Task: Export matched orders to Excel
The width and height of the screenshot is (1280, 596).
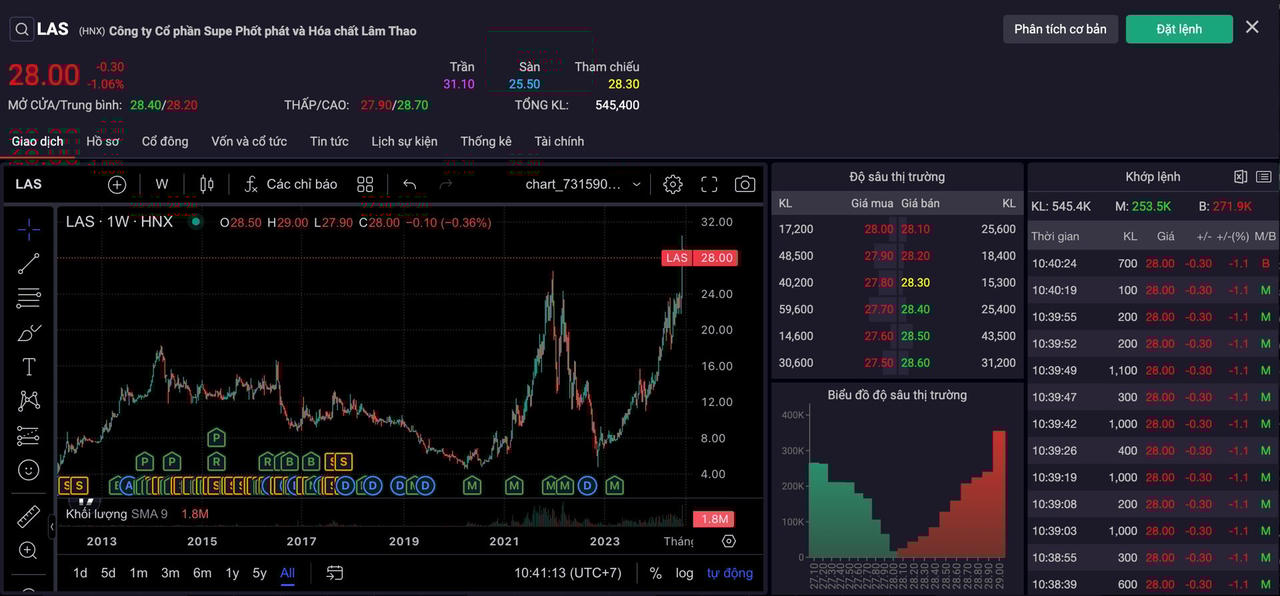Action: [1240, 177]
